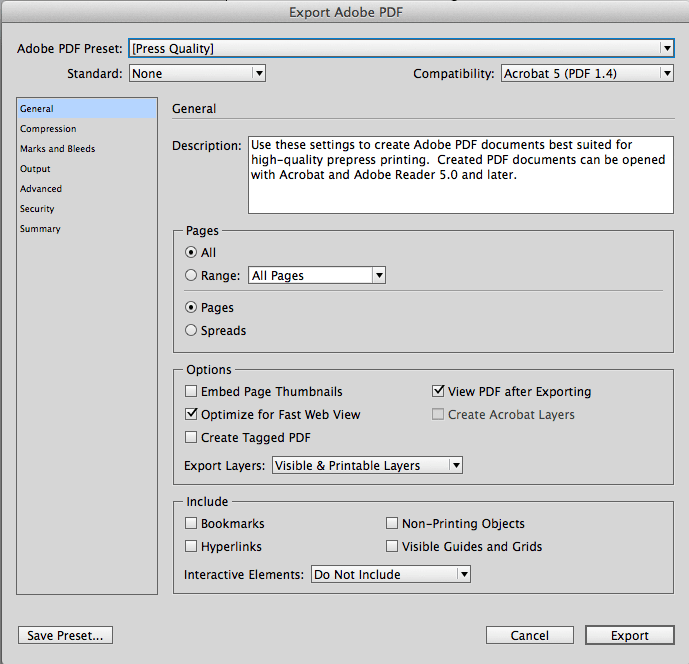The image size is (689, 664).
Task: Enable the Hyperlinks checkbox
Action: click(x=191, y=546)
